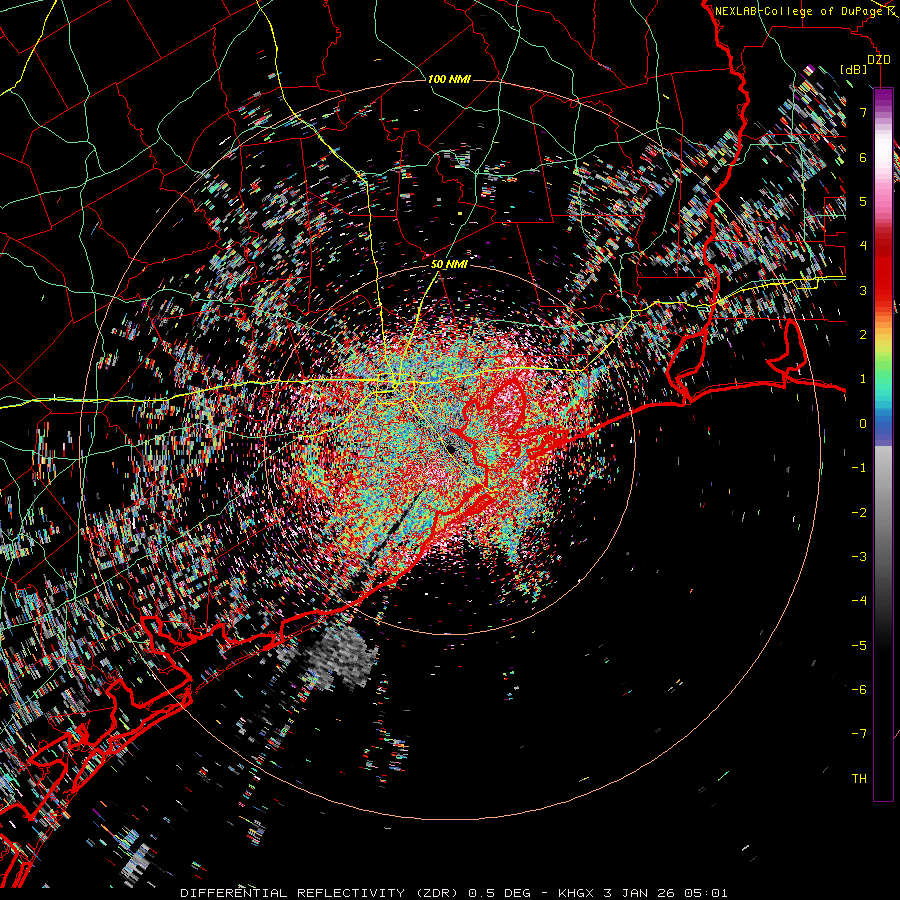900x900 pixels.
Task: Click the "-3" tick label on the scale
Action: 859,557
